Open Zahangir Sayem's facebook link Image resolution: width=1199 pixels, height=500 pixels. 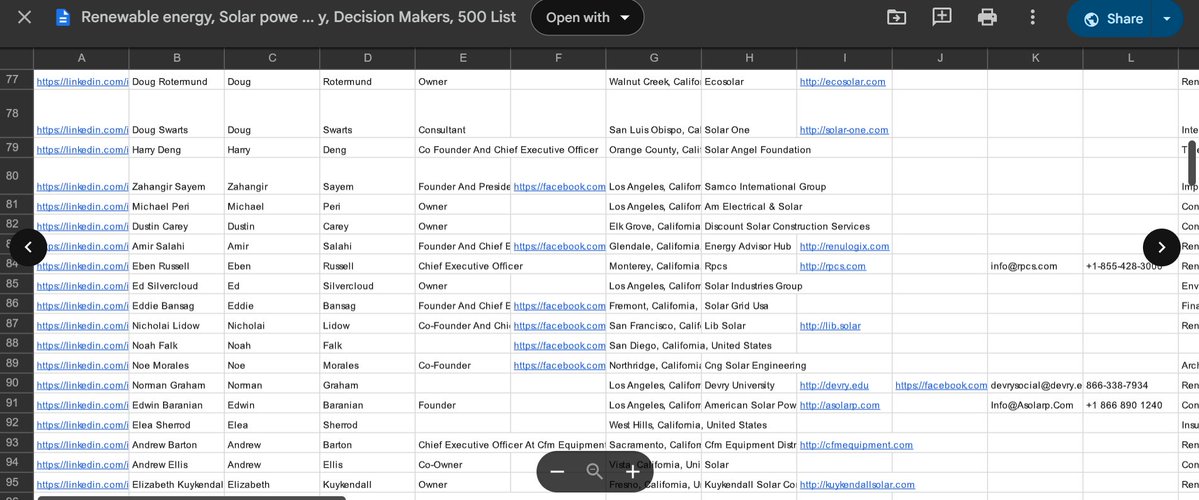click(559, 187)
